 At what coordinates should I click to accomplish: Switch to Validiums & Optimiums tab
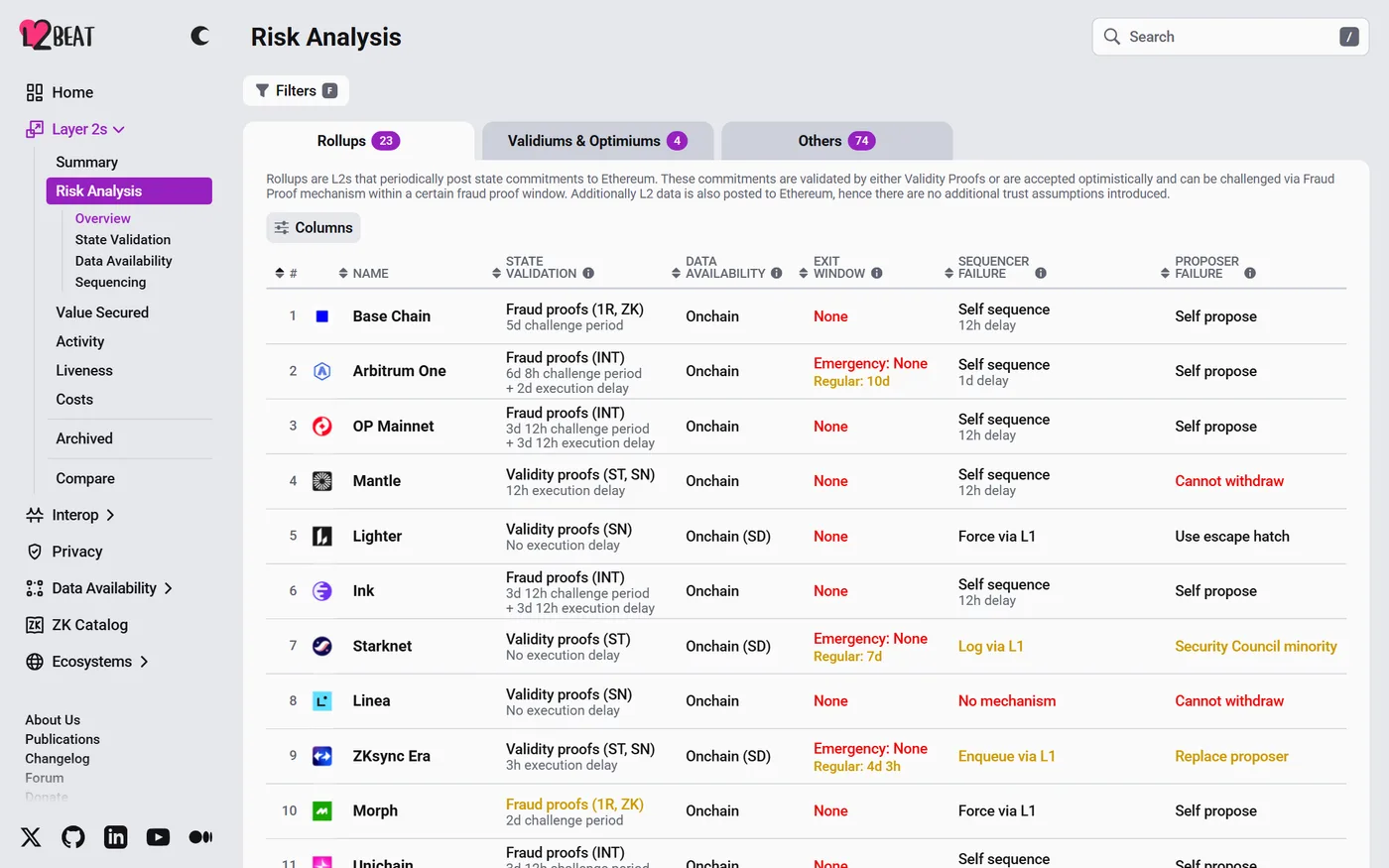(597, 141)
